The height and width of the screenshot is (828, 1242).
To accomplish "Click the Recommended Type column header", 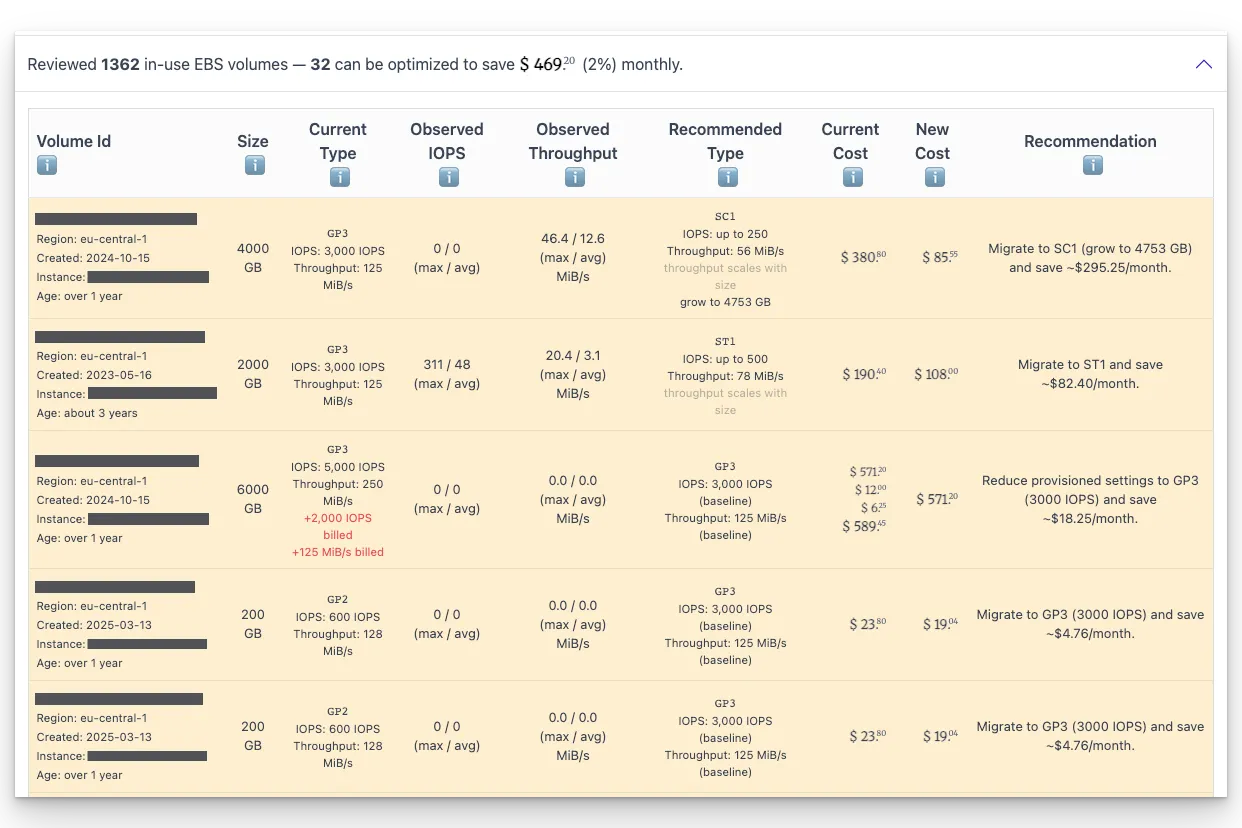I will coord(725,141).
